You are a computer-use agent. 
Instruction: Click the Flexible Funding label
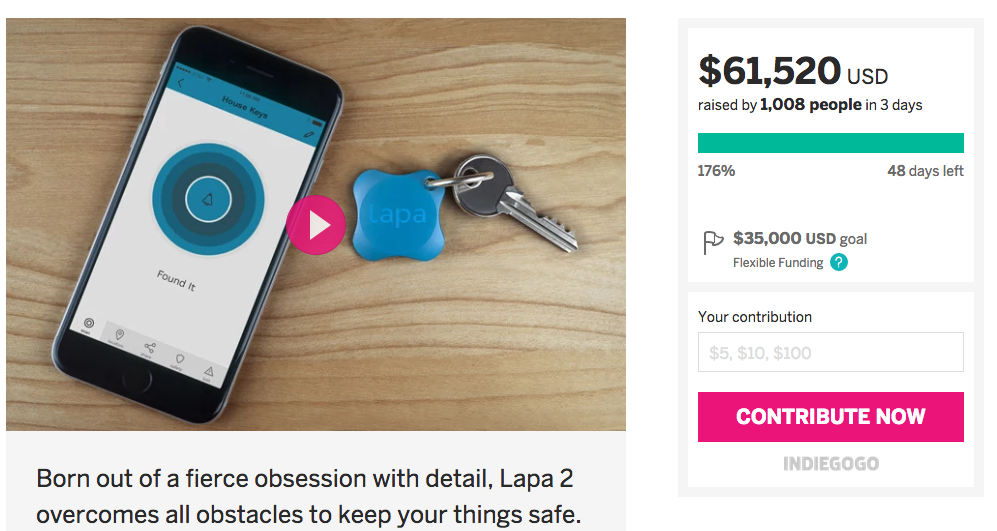click(x=778, y=263)
